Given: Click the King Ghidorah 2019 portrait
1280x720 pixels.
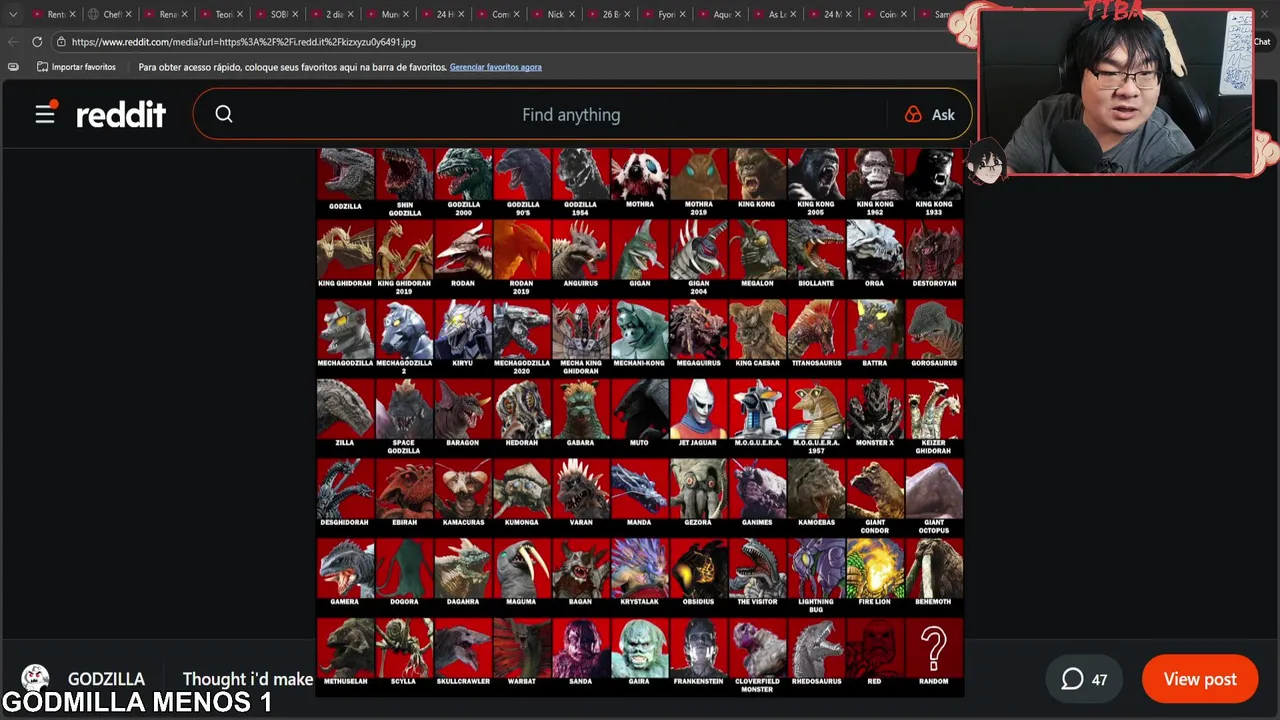Looking at the screenshot, I should pos(405,250).
